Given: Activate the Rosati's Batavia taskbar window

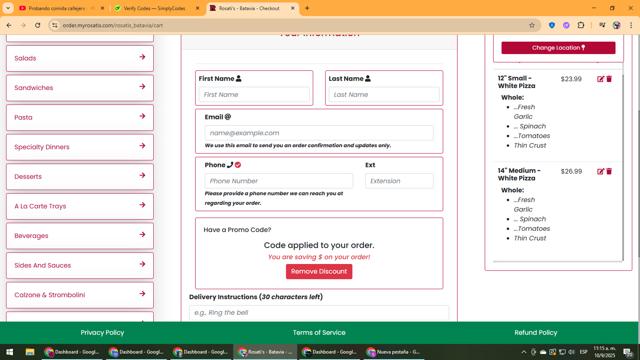Looking at the screenshot, I should 265,352.
